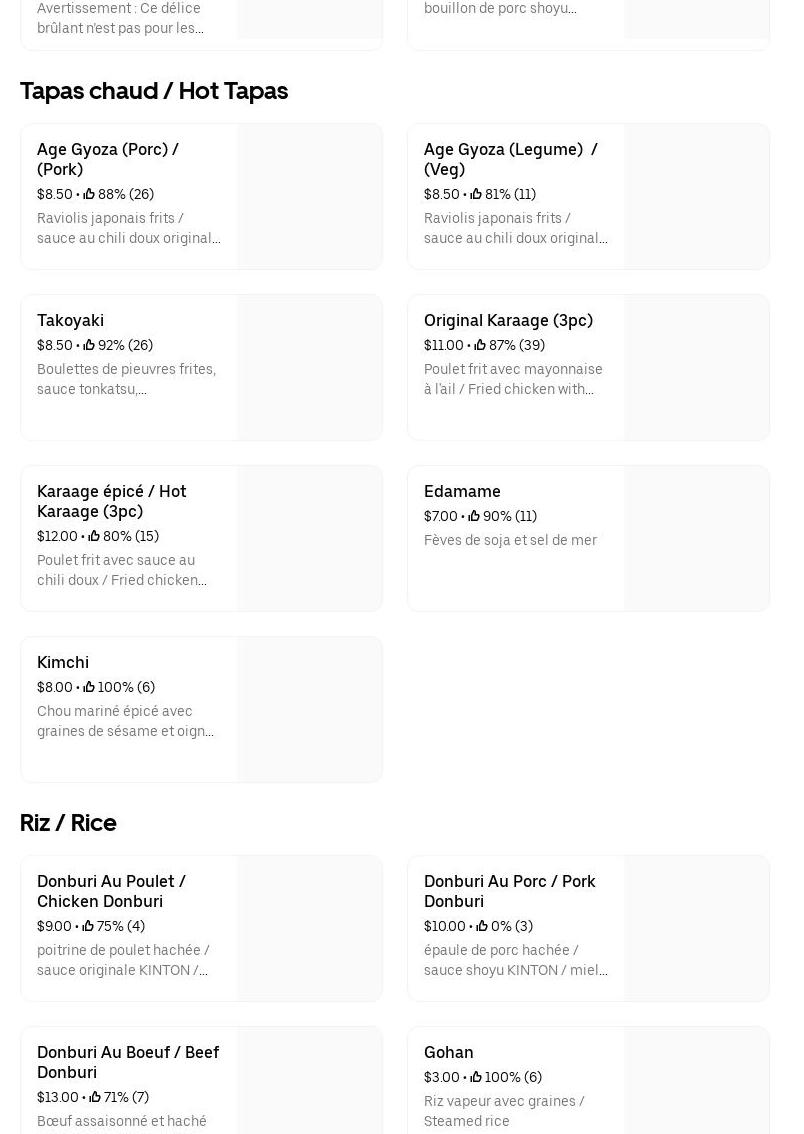Click thumbs-up rating icon for Takoyaki
The width and height of the screenshot is (804, 1134).
tap(89, 345)
